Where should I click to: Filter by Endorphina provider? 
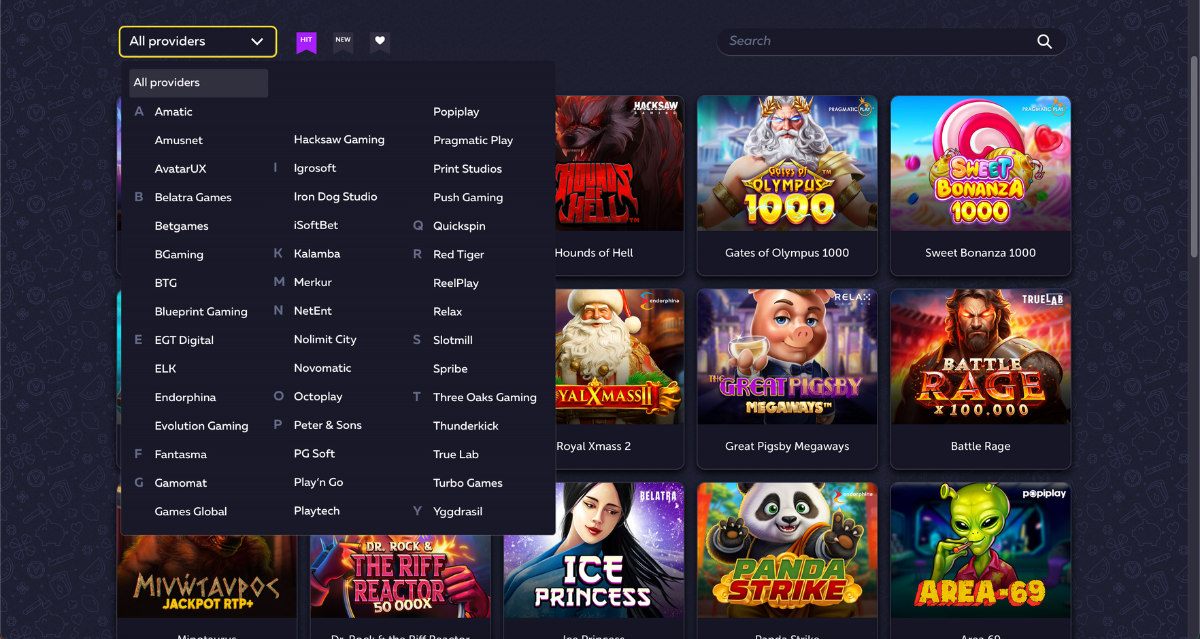click(x=185, y=397)
